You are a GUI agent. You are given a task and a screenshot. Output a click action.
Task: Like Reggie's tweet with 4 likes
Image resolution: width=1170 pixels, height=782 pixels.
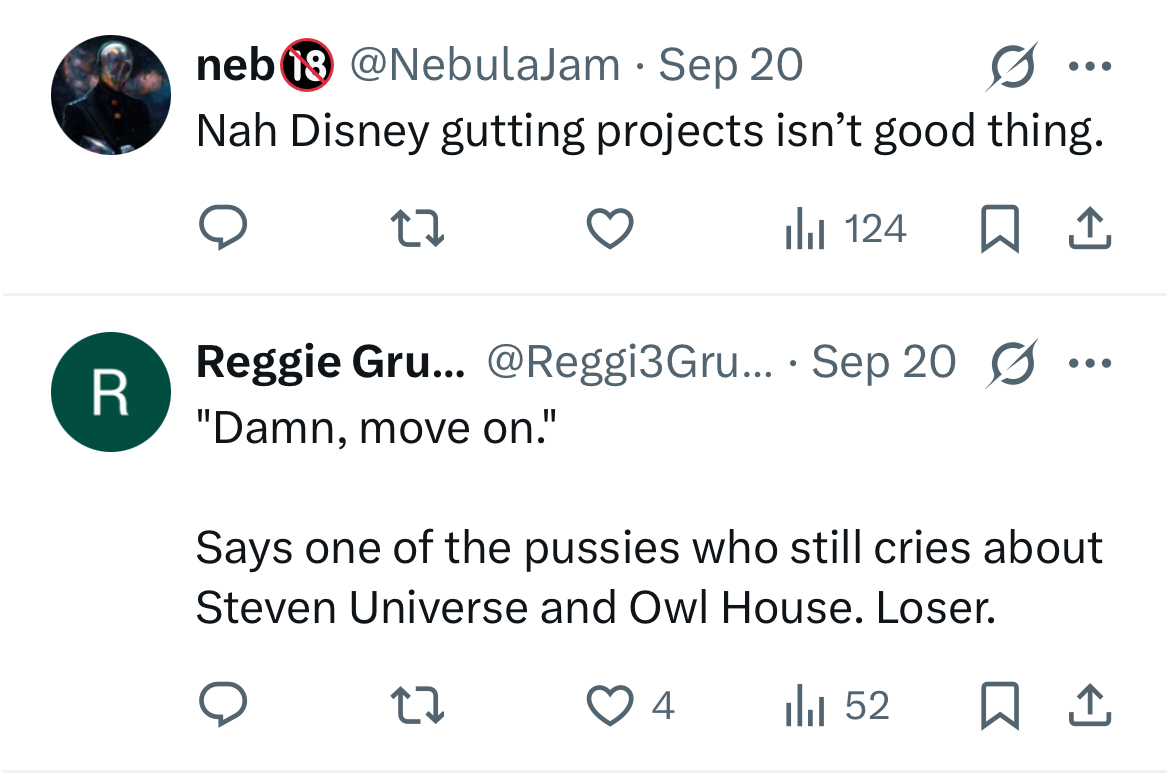click(630, 705)
